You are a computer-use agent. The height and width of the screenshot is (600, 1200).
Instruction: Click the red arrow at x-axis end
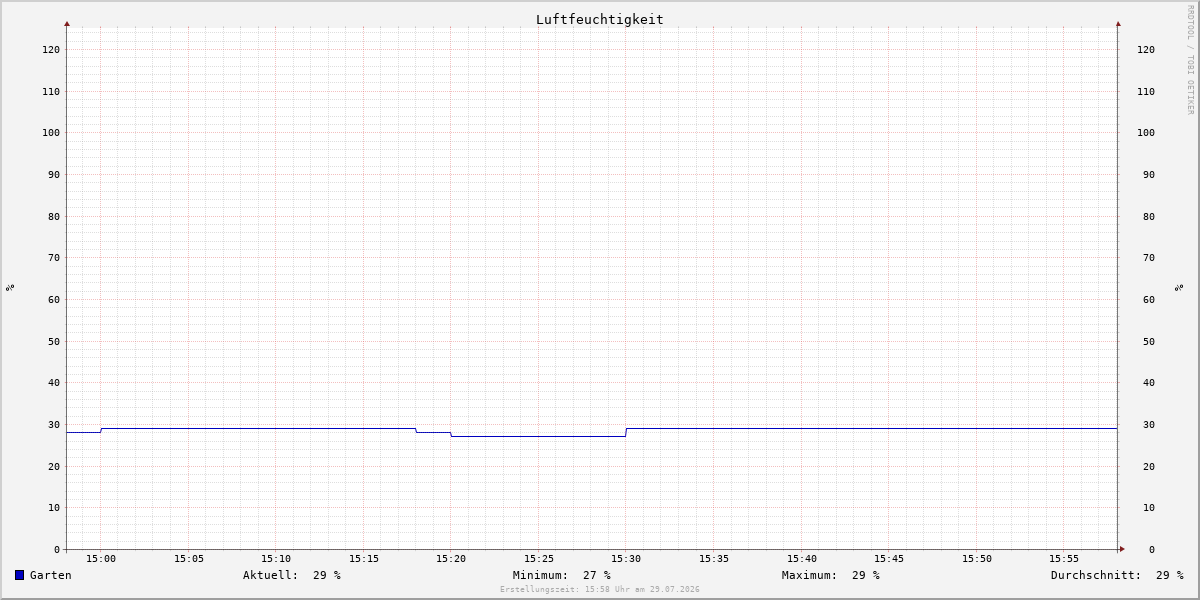[1122, 549]
